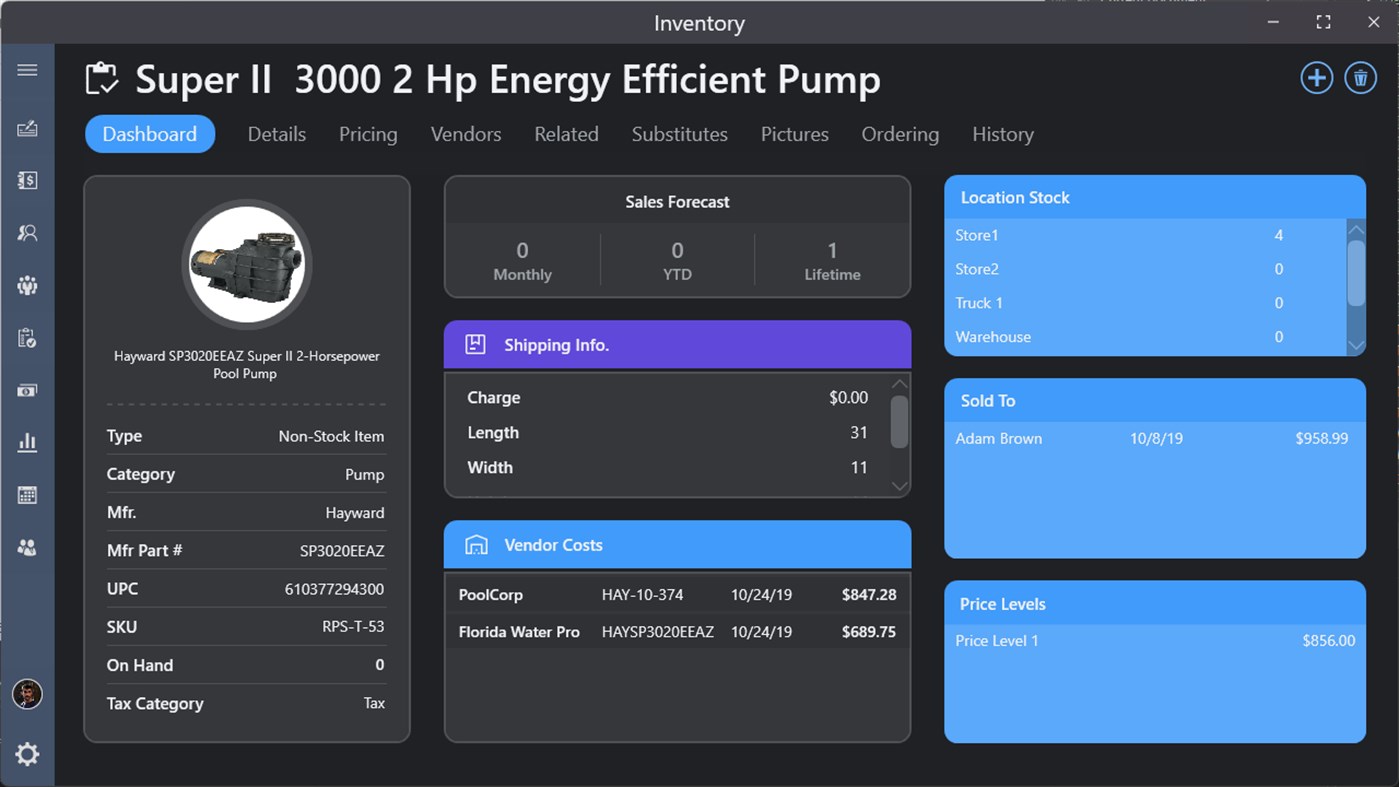Go to the Vendors tab
Viewport: 1399px width, 787px height.
tap(466, 134)
